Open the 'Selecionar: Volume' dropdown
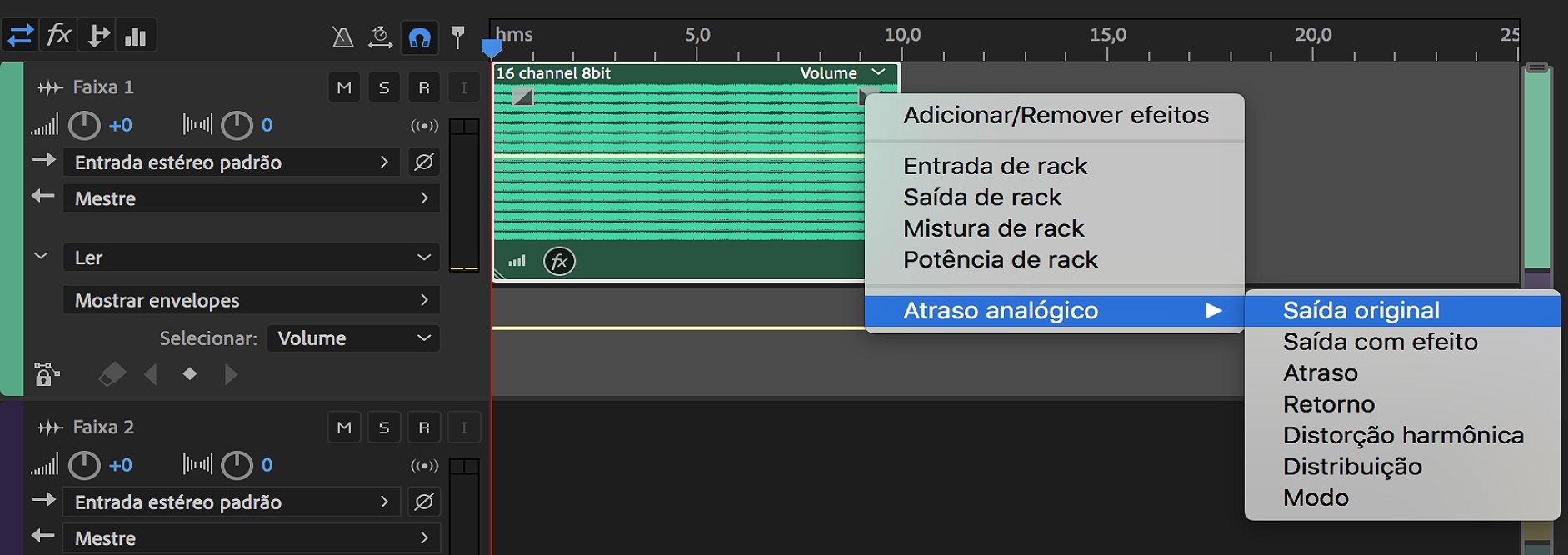 [x=353, y=338]
